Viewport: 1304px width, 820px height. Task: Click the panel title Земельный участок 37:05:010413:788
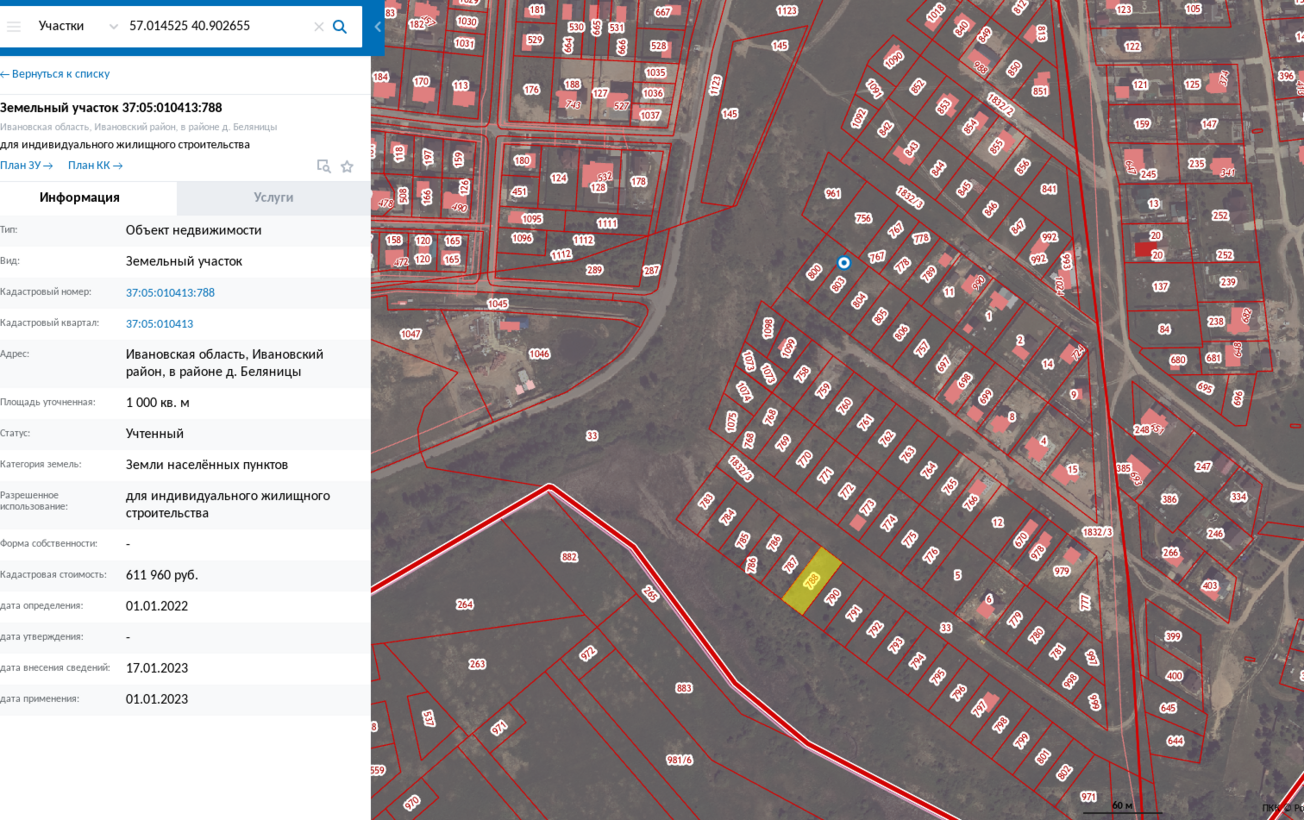click(111, 108)
